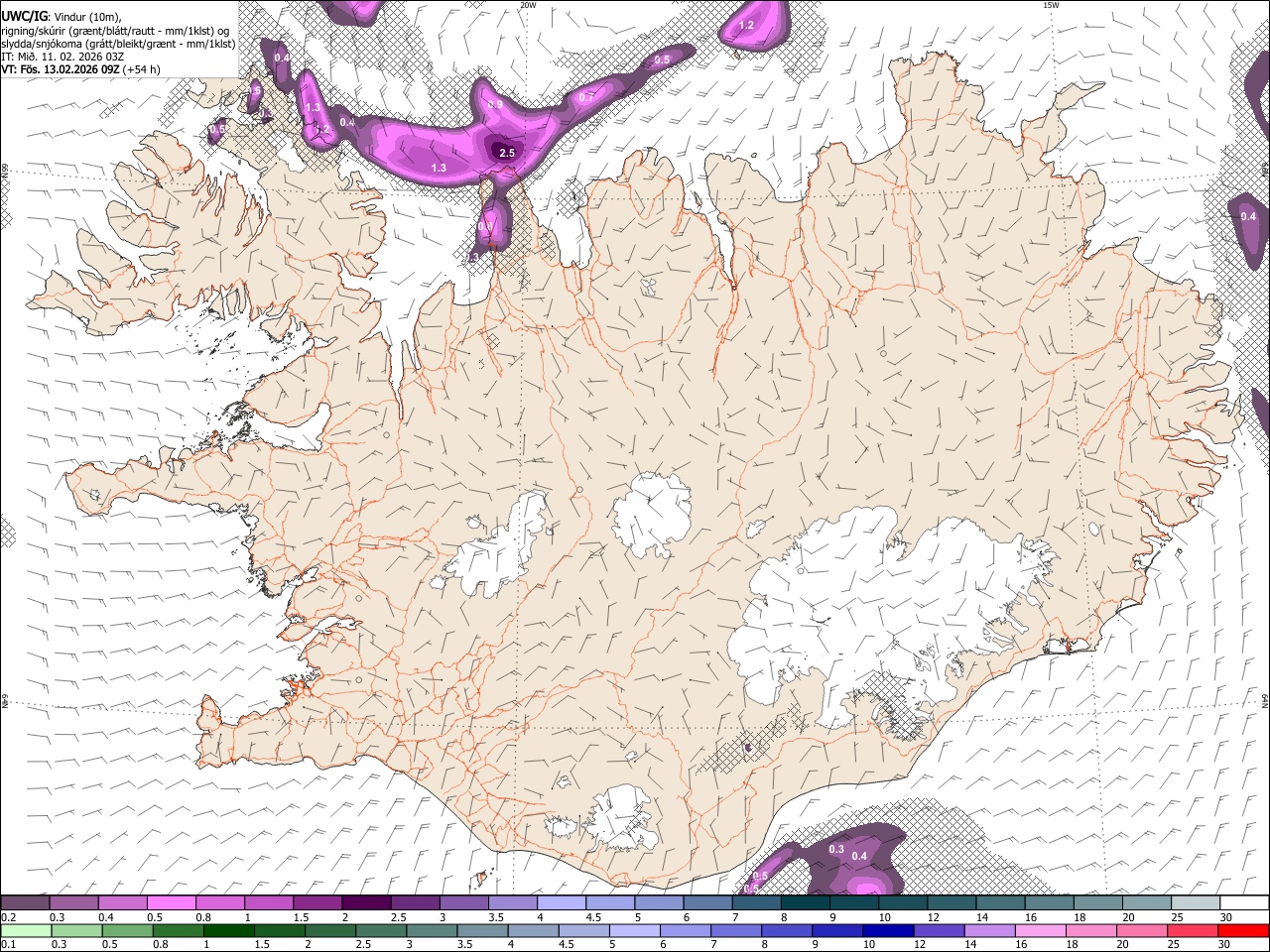1270x952 pixels.
Task: Pick lower legend swatch between 0.3 and 0.5
Action: [x=76, y=930]
